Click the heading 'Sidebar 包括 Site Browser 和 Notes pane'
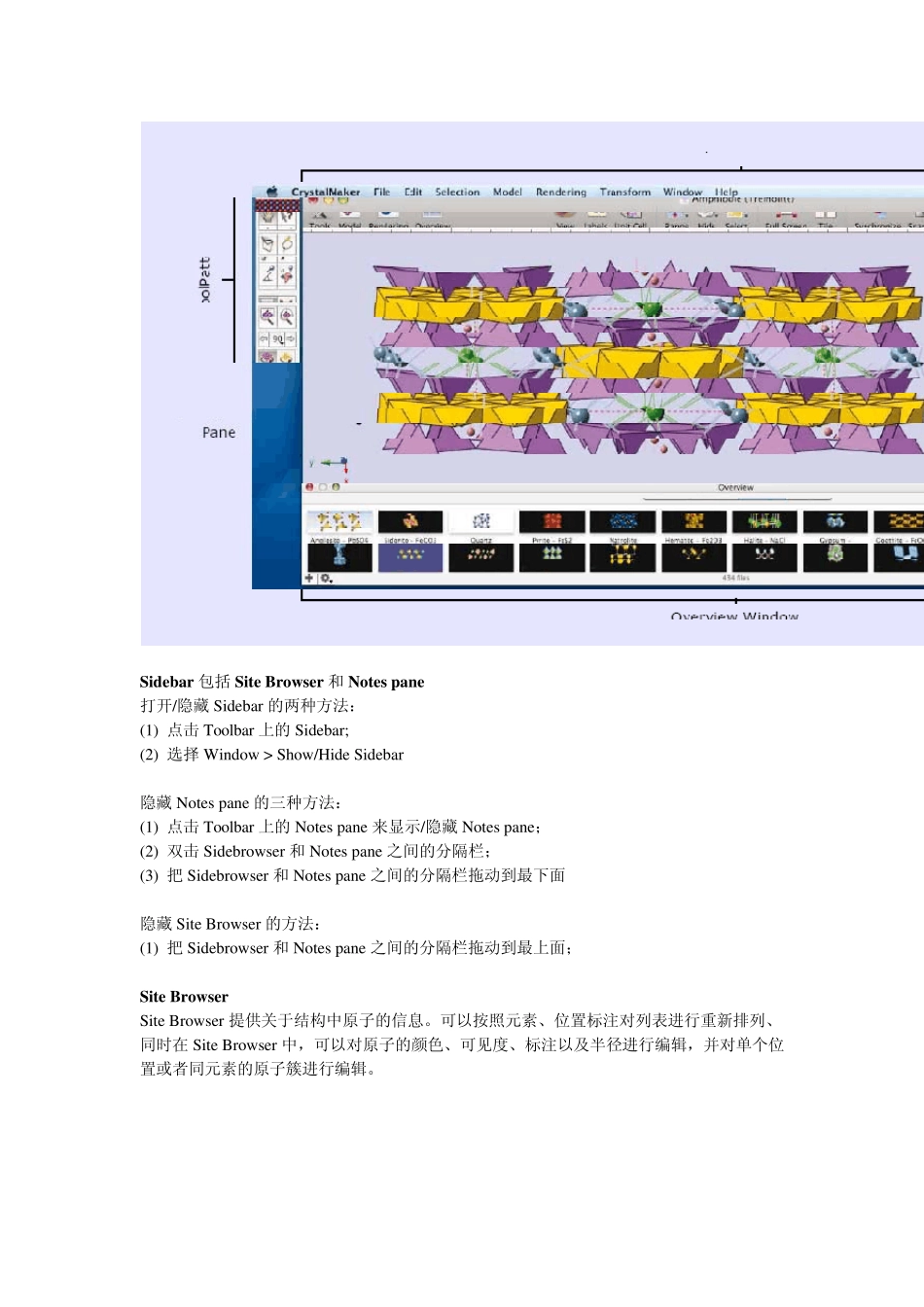 click(282, 682)
